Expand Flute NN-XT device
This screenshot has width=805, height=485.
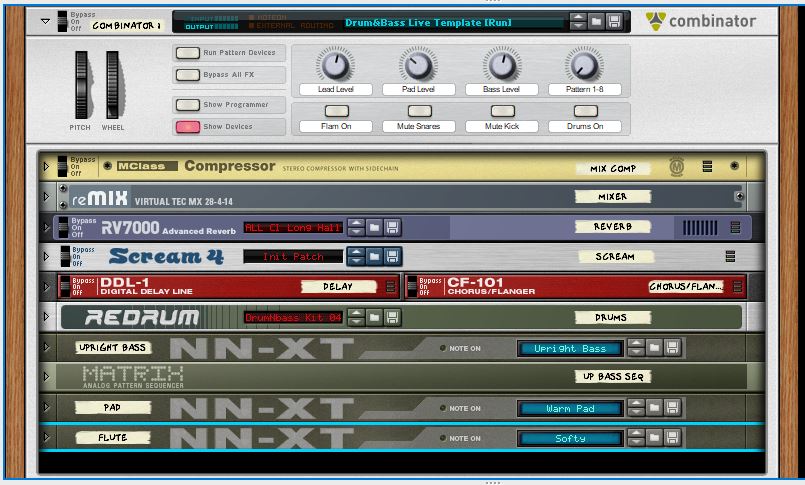(x=46, y=437)
